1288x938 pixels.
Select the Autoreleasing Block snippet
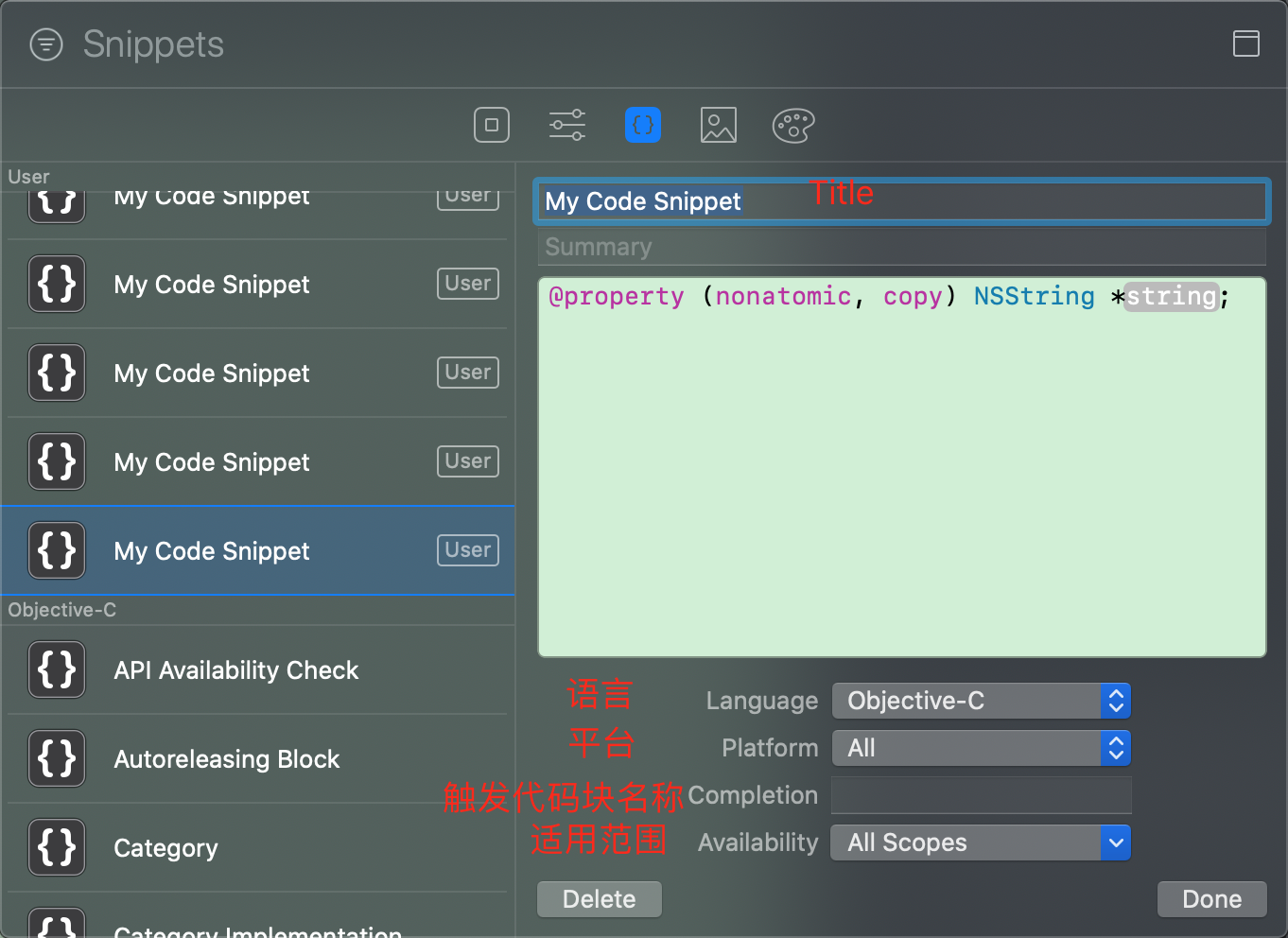pos(257,758)
